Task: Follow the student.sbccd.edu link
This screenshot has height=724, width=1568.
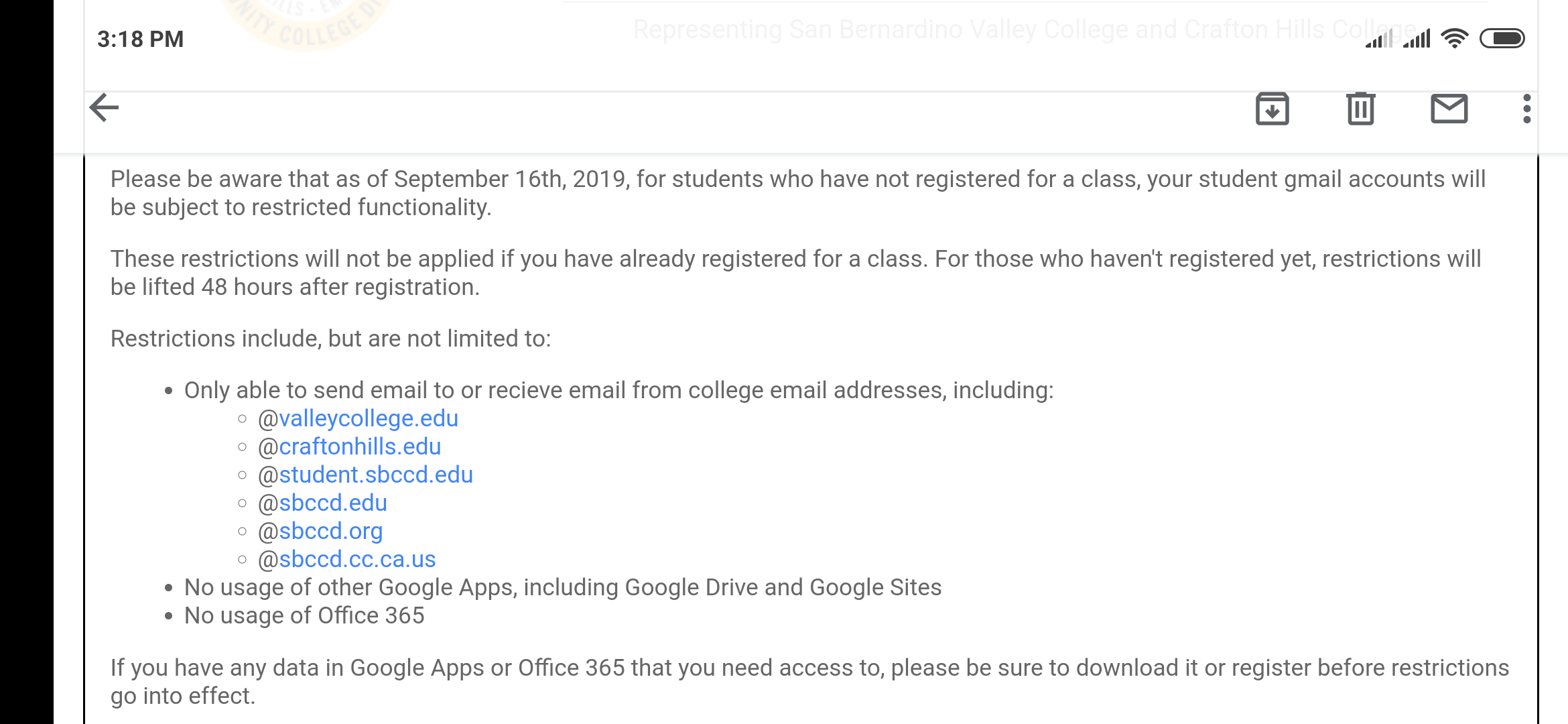Action: [x=375, y=475]
